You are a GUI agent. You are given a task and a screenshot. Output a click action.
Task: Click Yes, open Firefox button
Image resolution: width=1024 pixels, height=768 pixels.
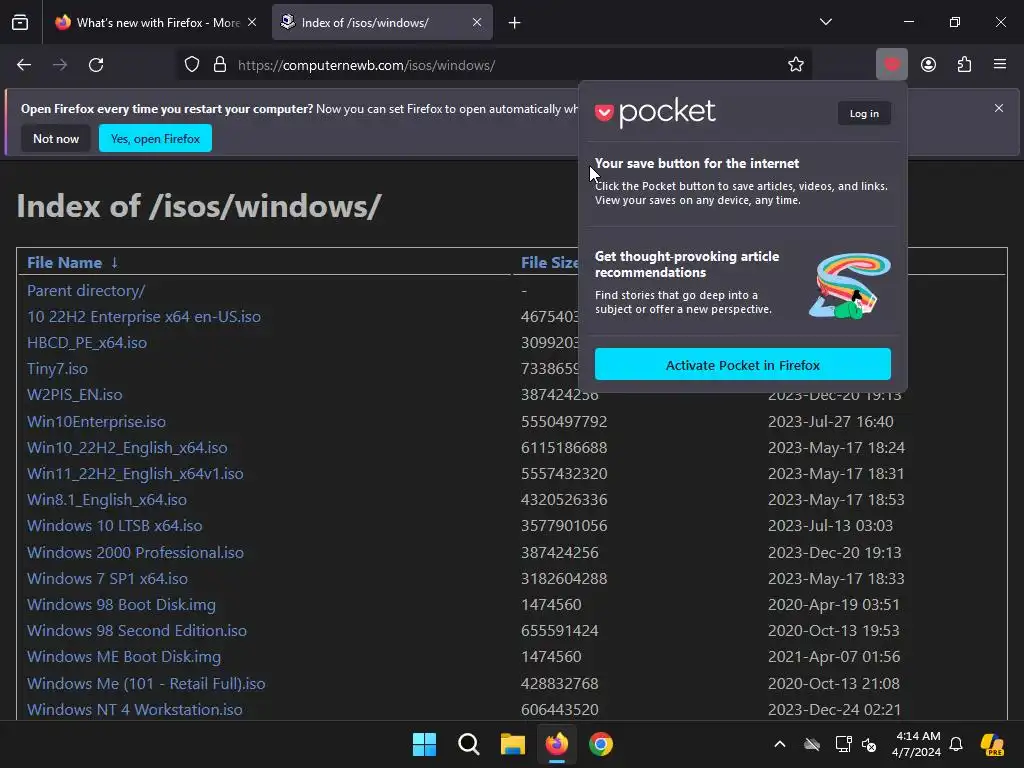click(x=155, y=138)
